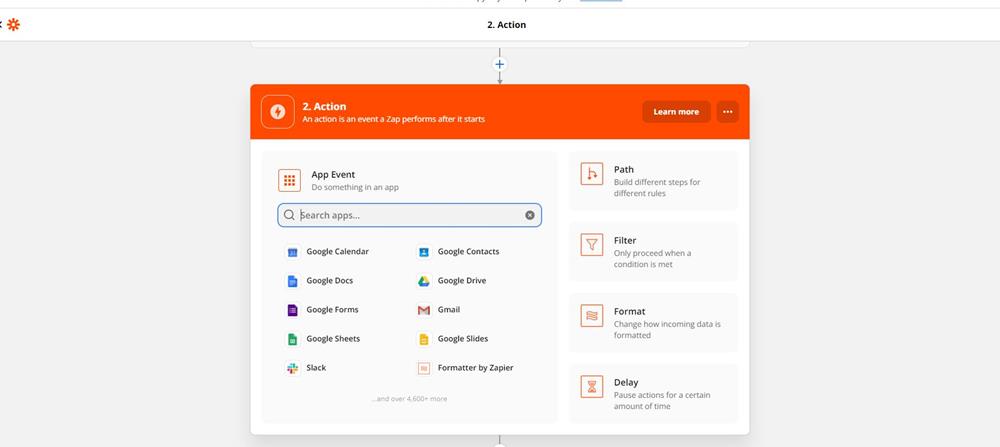This screenshot has height=447, width=1000.
Task: Choose Slack app label
Action: [316, 367]
